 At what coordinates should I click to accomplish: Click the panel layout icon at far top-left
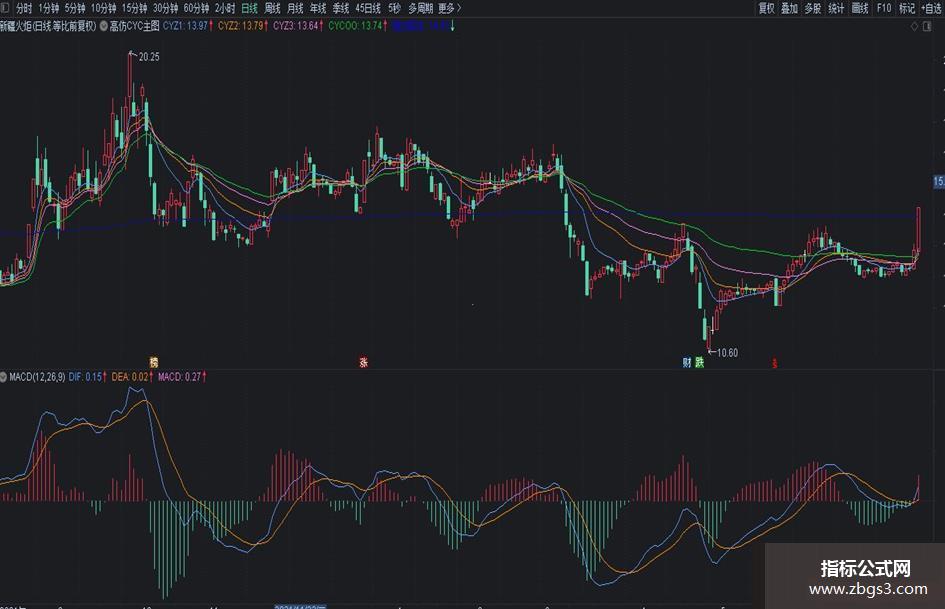click(x=5, y=8)
